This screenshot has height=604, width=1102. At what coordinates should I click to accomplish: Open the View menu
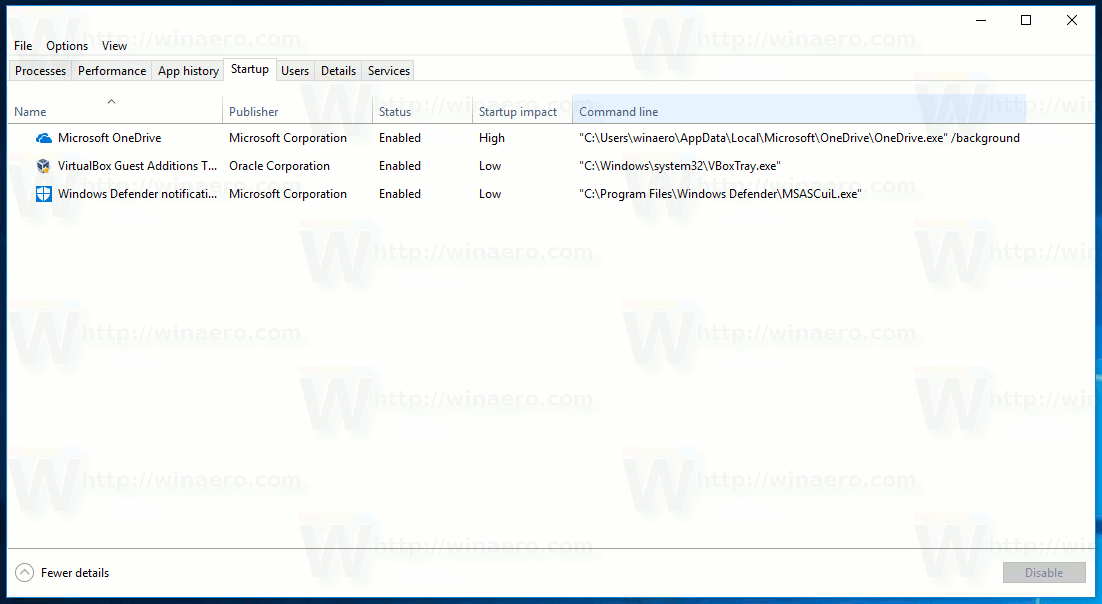click(114, 45)
